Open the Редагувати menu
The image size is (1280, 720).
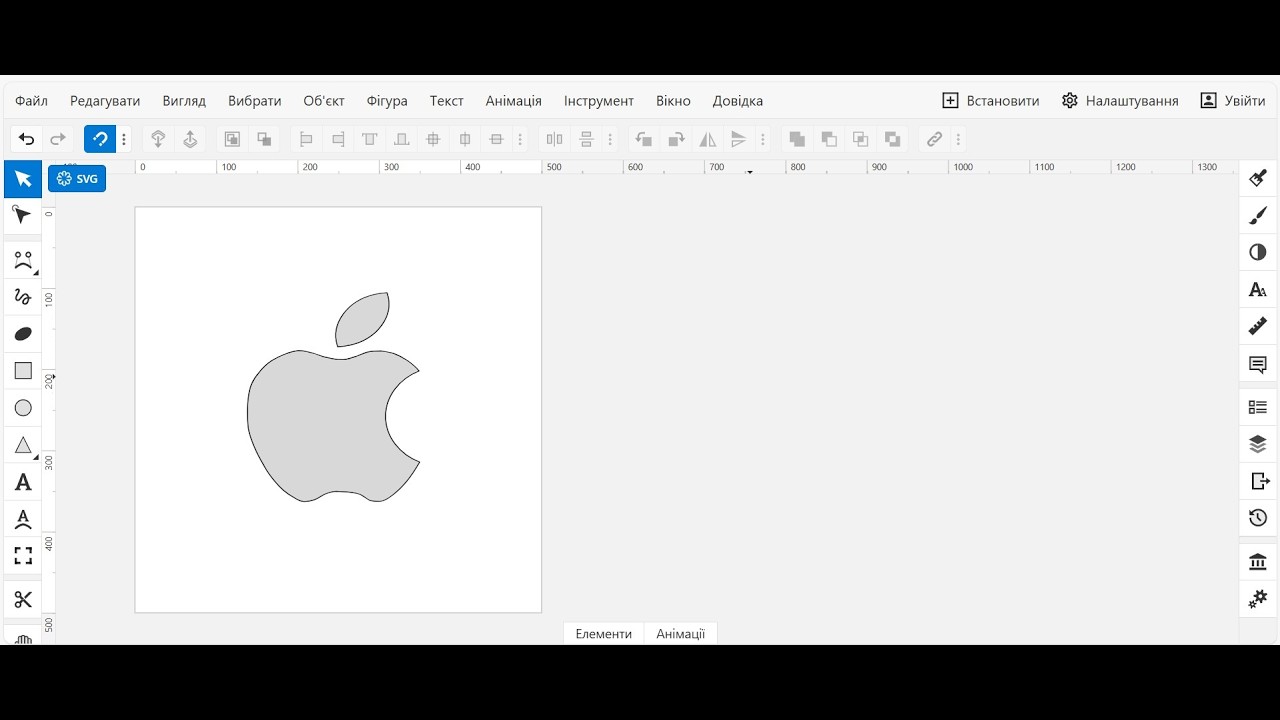click(105, 101)
